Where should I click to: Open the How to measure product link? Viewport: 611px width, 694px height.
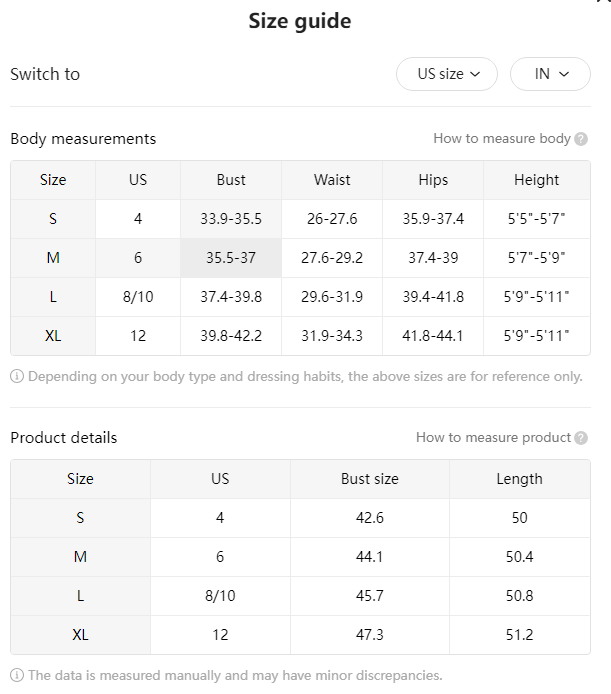[493, 437]
